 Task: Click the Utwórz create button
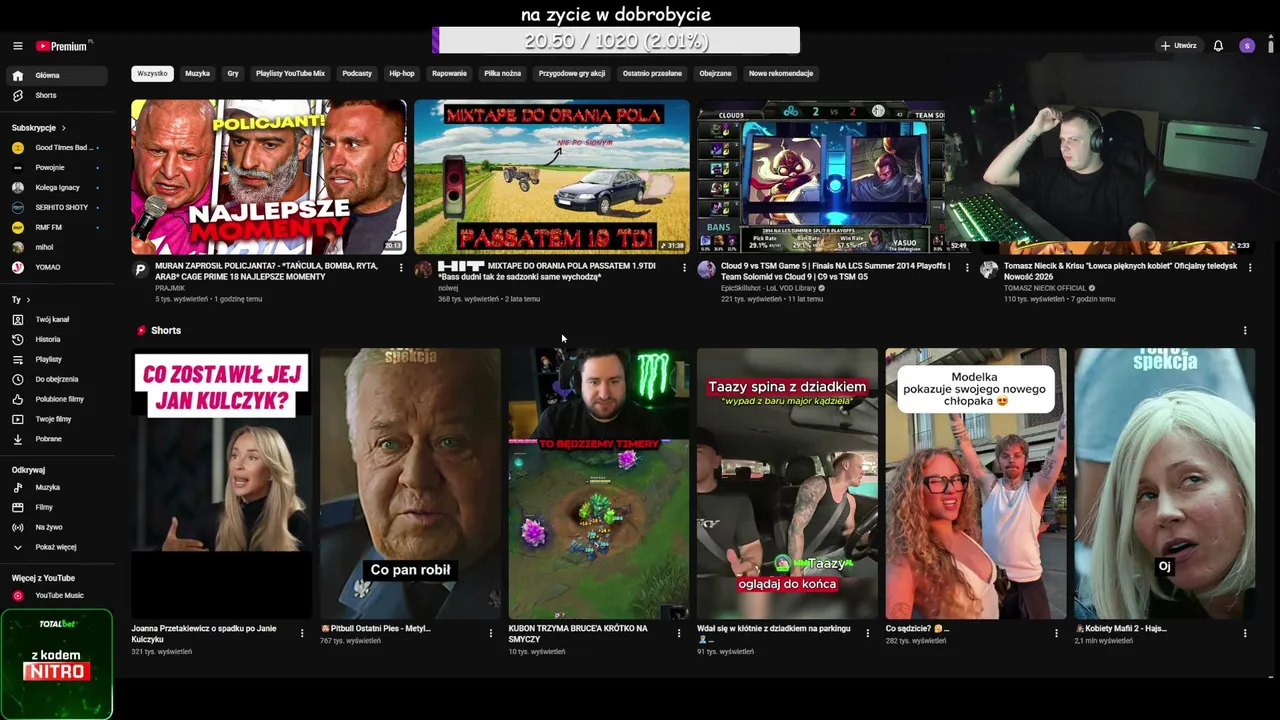point(1179,46)
